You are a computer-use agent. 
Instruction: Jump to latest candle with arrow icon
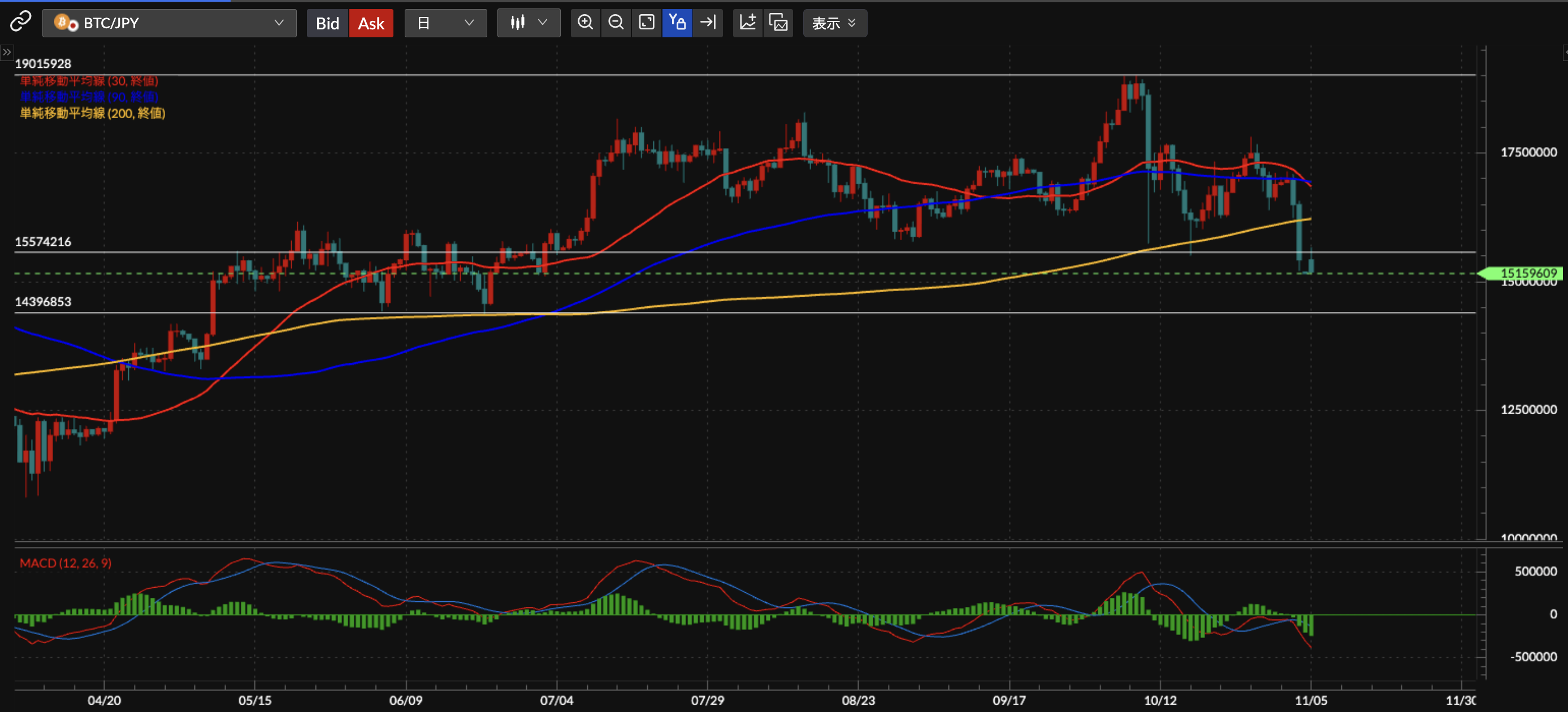click(707, 23)
